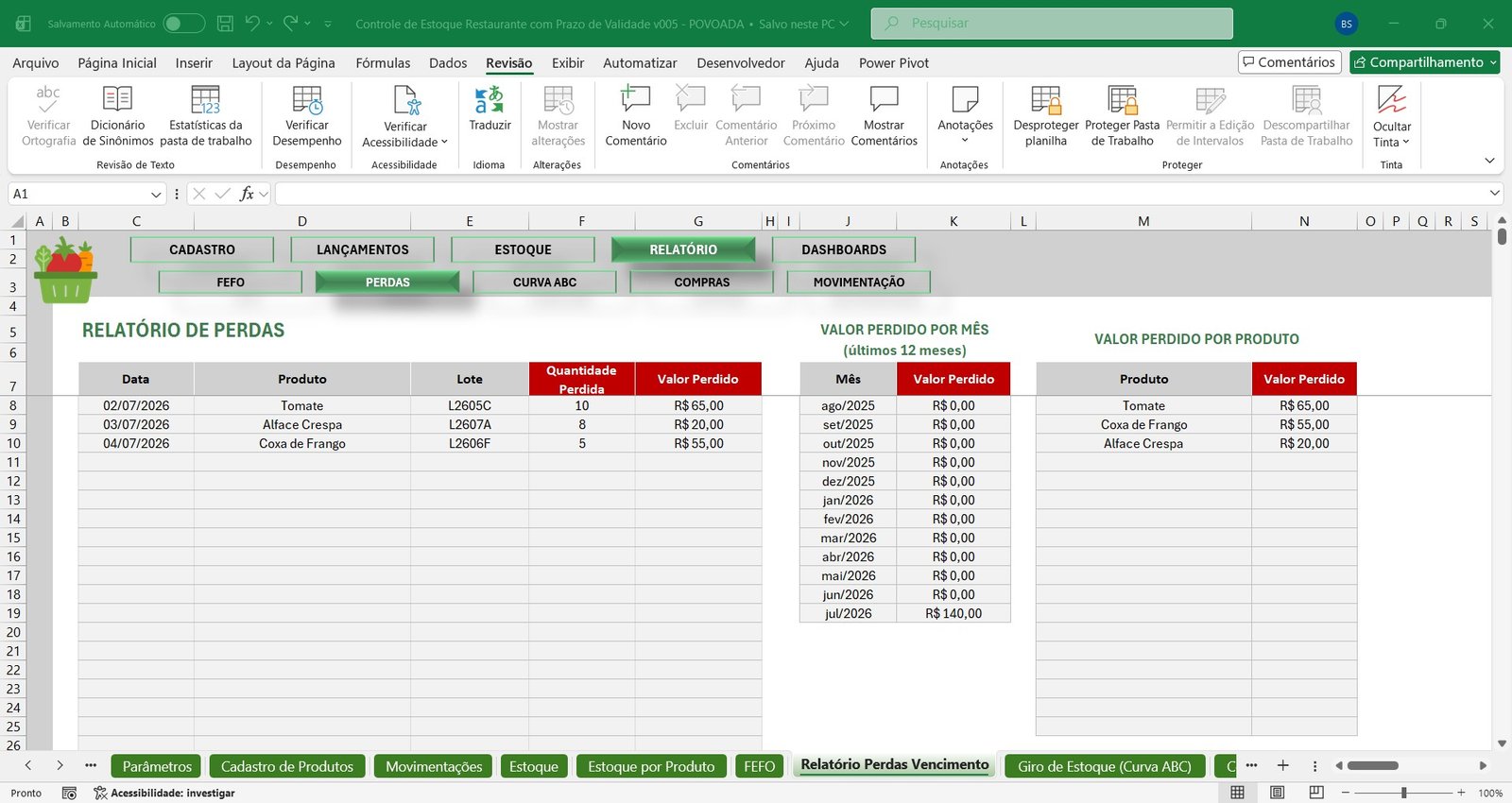Add a Novo Comentário
This screenshot has height=803, width=1512.
click(635, 115)
